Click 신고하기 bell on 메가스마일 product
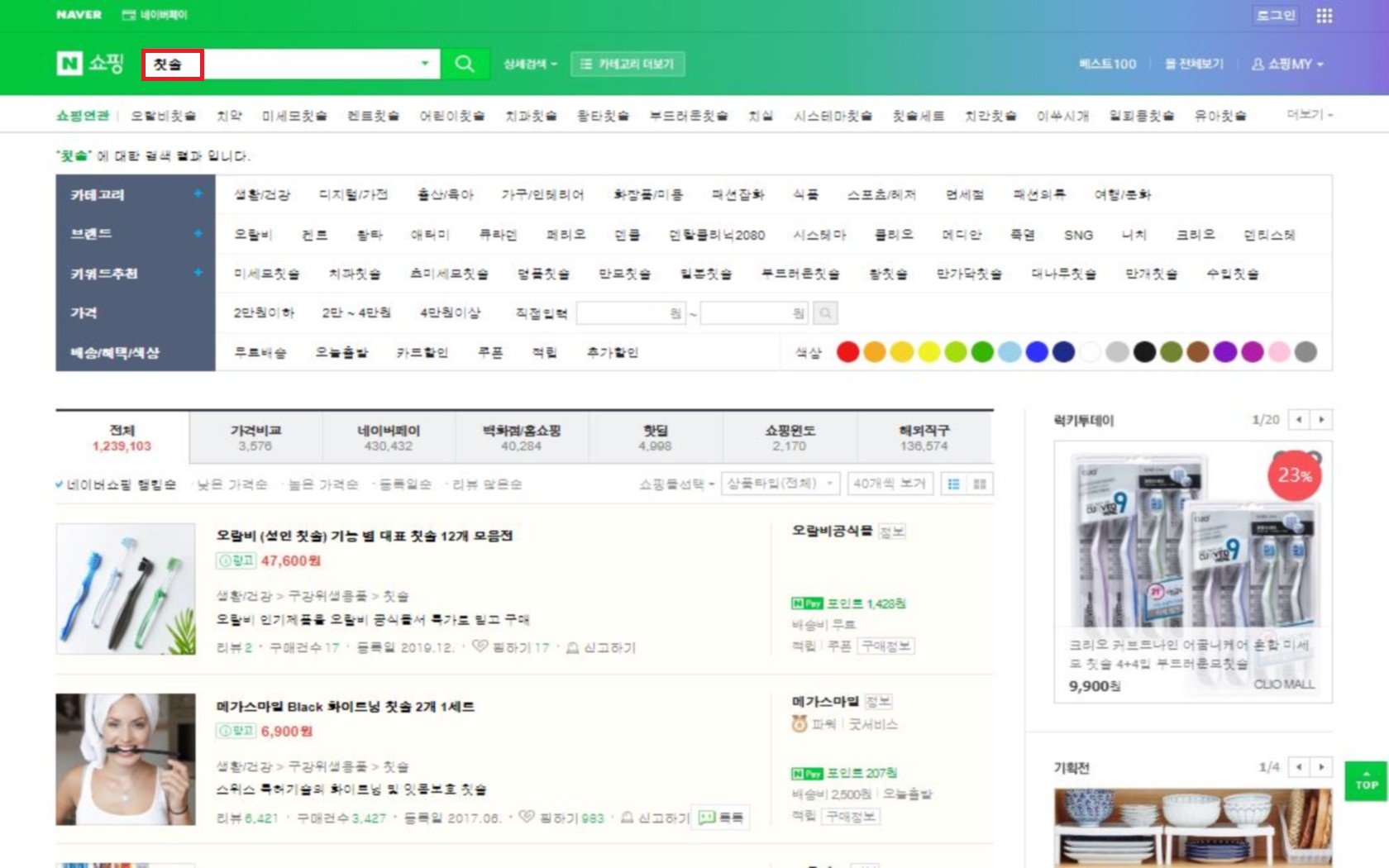1389x868 pixels. pos(628,818)
